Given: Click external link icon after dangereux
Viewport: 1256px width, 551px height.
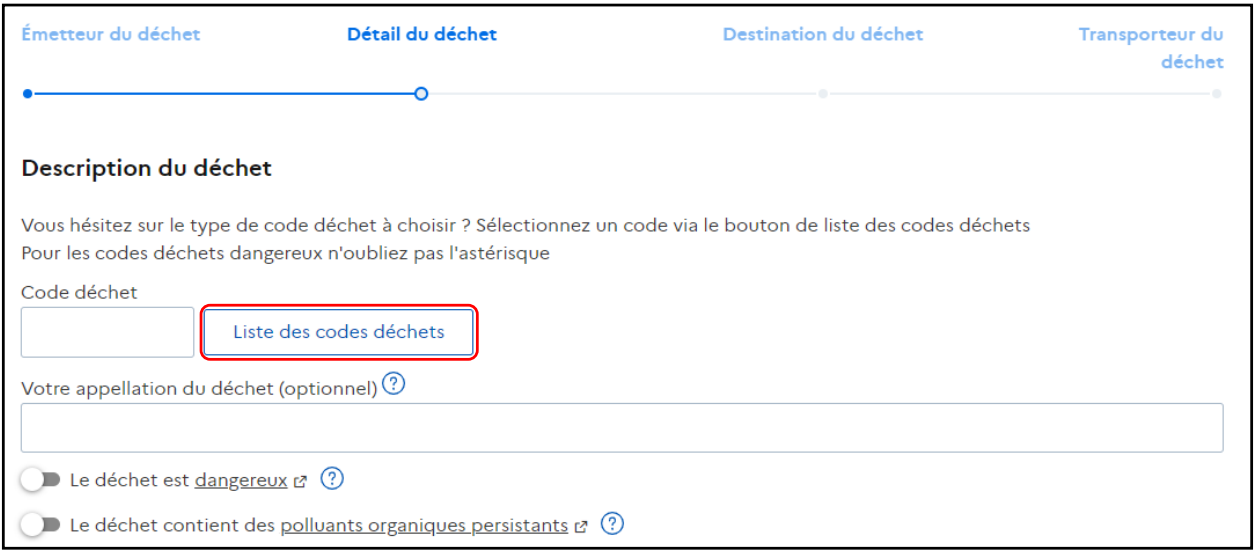Looking at the screenshot, I should [300, 482].
